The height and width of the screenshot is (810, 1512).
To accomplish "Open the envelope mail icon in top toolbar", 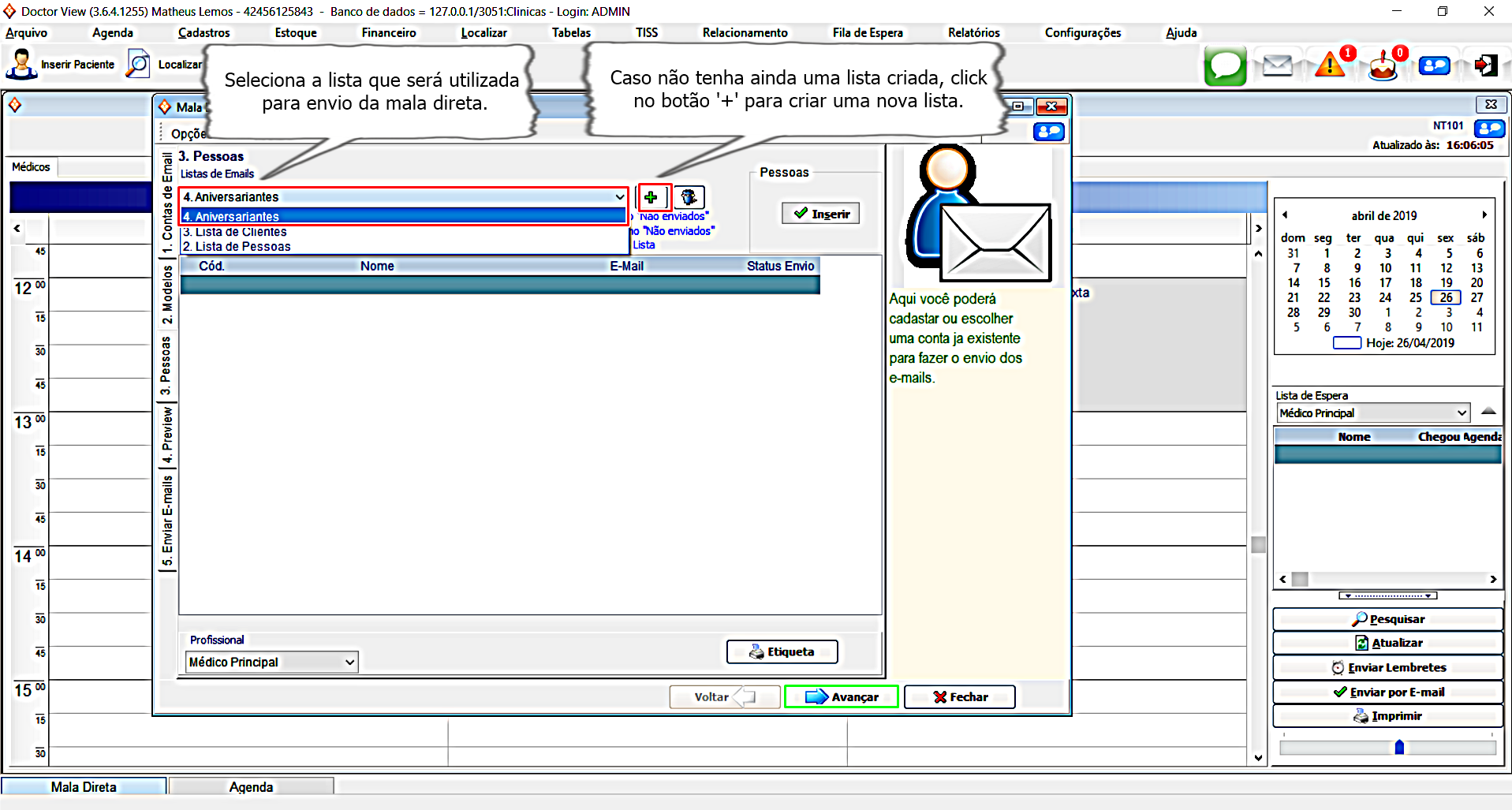I will (1277, 65).
